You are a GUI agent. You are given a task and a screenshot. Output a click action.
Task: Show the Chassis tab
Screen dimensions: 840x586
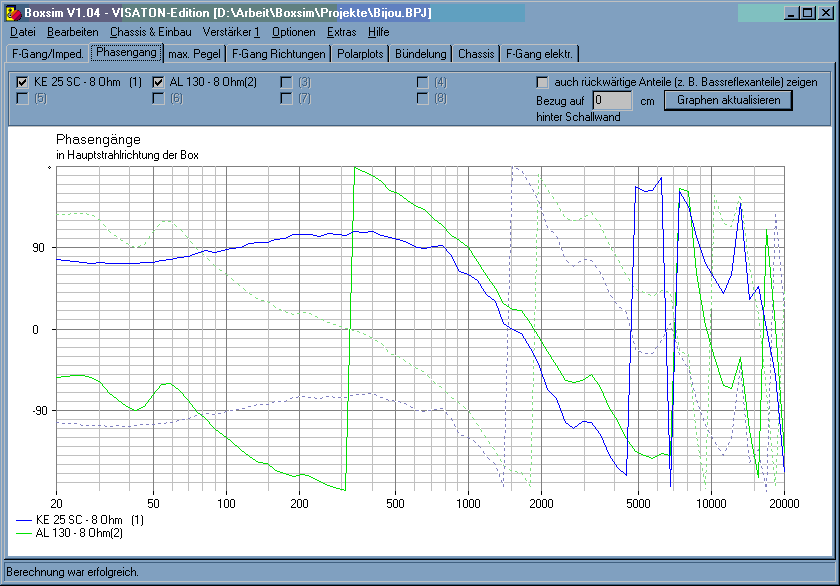tap(476, 53)
